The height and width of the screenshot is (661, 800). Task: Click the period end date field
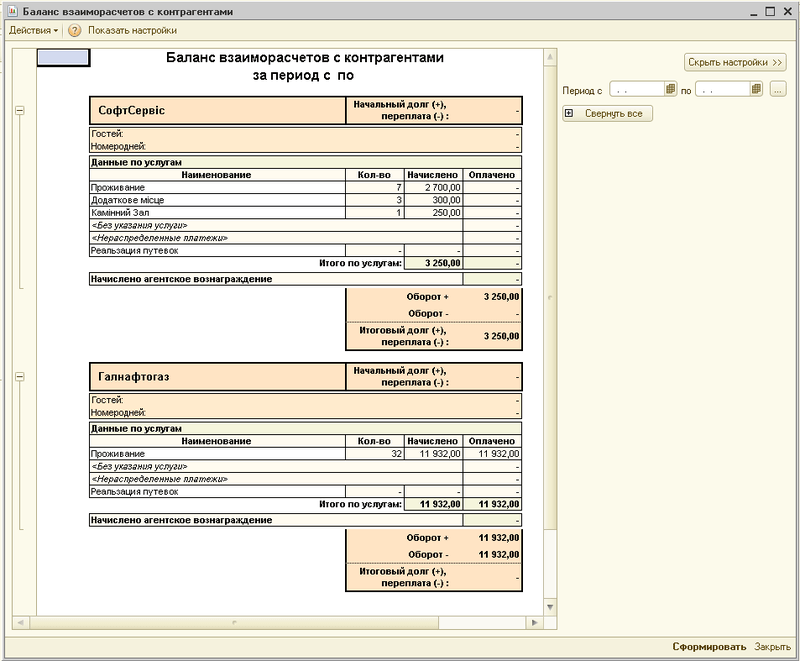(x=721, y=90)
